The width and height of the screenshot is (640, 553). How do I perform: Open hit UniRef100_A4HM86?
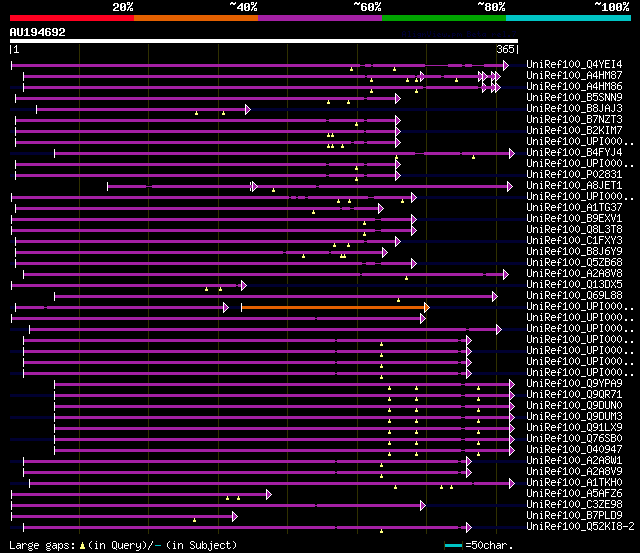pos(574,86)
